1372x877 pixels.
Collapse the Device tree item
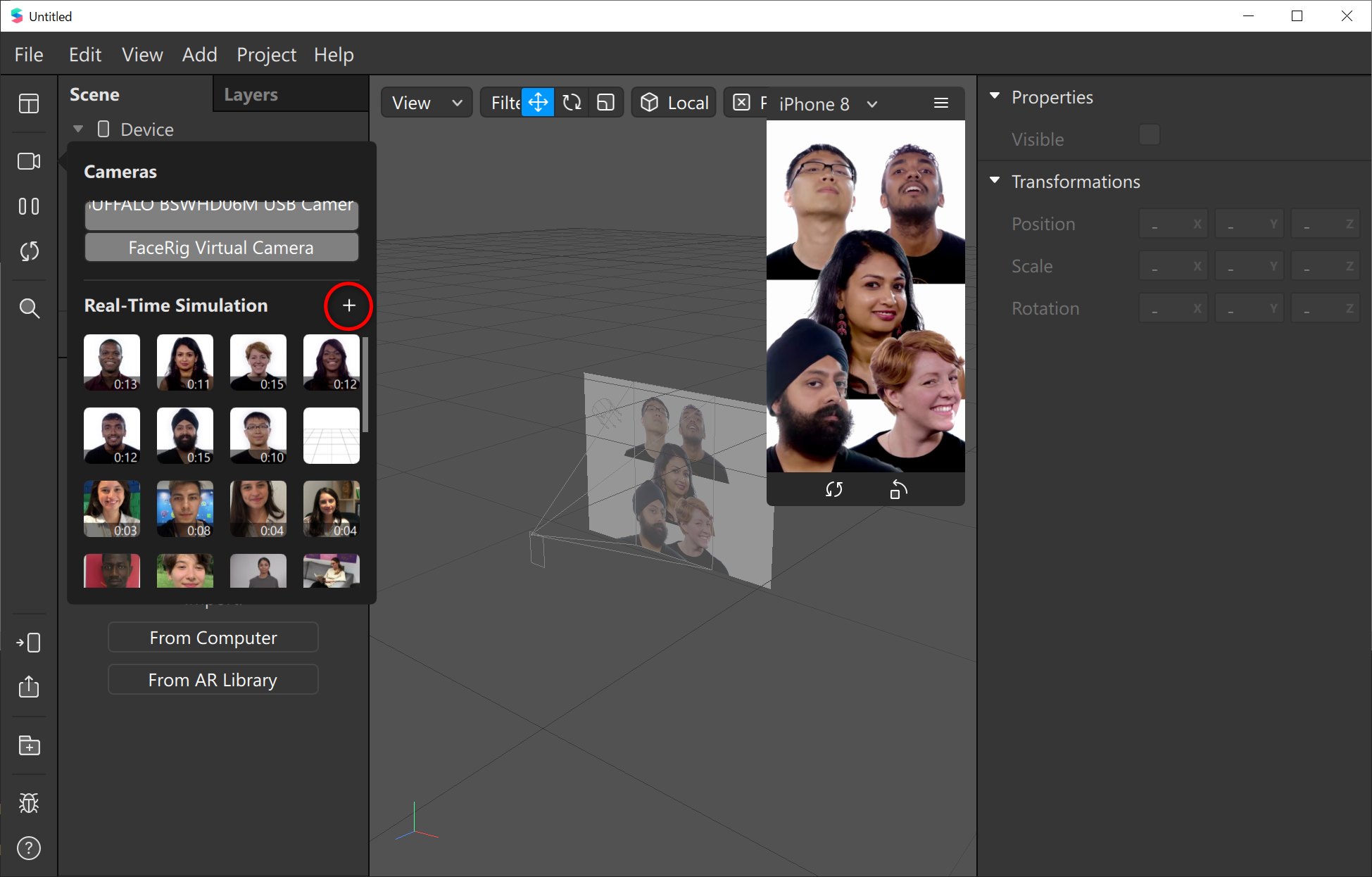tap(78, 129)
